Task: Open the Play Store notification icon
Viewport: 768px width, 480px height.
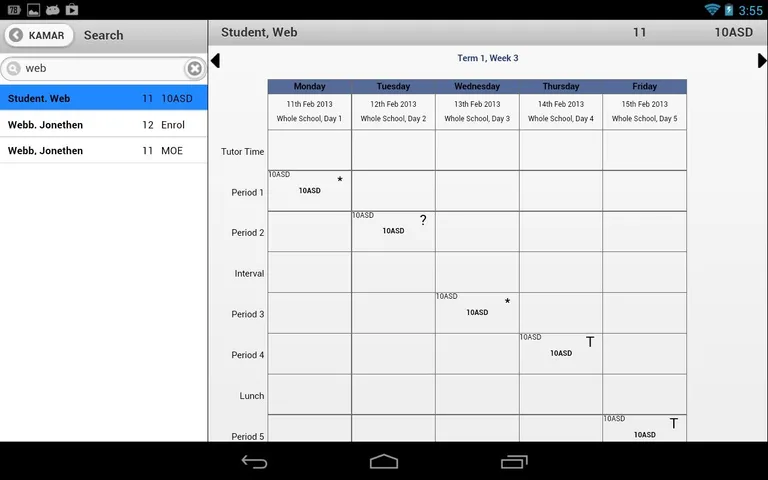Action: click(x=72, y=9)
